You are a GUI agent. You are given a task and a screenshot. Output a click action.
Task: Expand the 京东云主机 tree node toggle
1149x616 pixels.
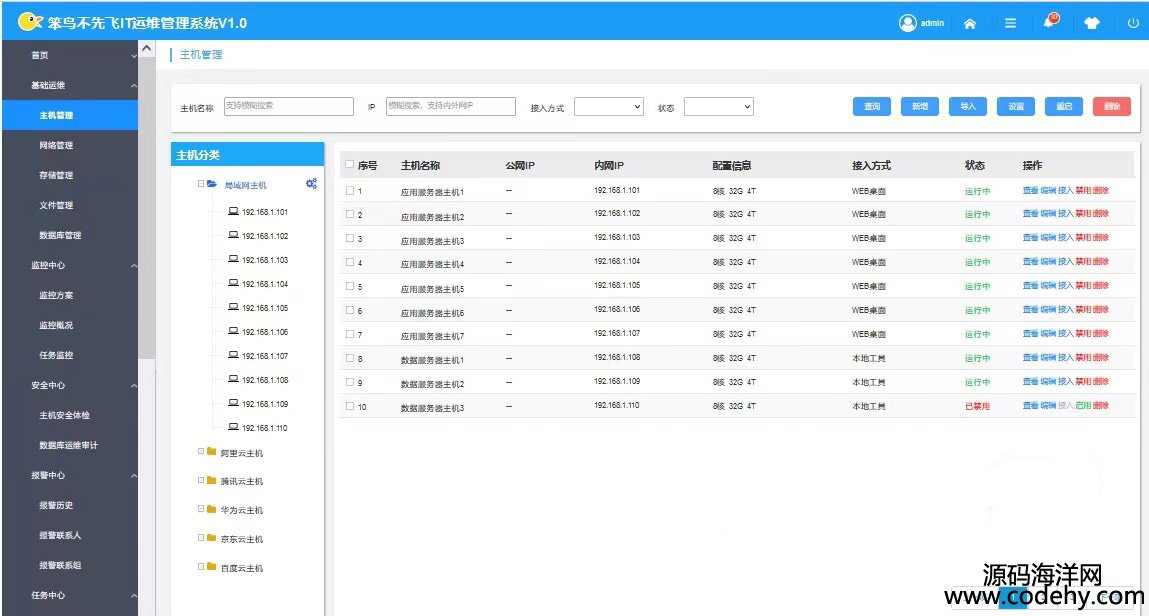201,538
